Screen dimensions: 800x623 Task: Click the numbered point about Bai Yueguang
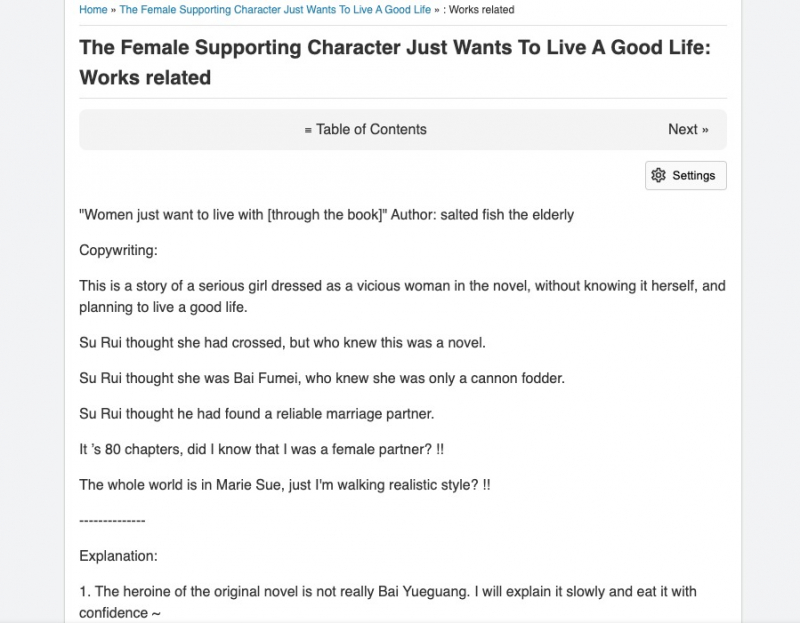pos(388,601)
